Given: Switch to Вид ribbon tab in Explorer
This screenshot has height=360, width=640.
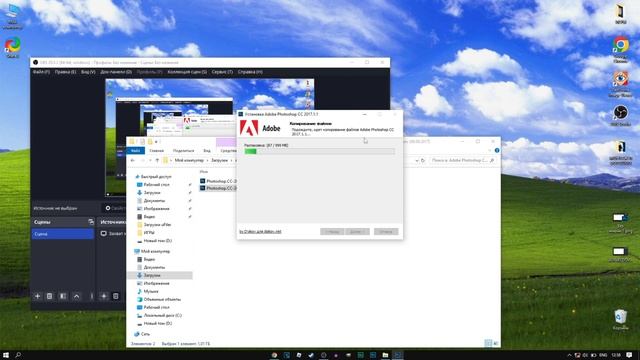Looking at the screenshot, I should point(207,151).
